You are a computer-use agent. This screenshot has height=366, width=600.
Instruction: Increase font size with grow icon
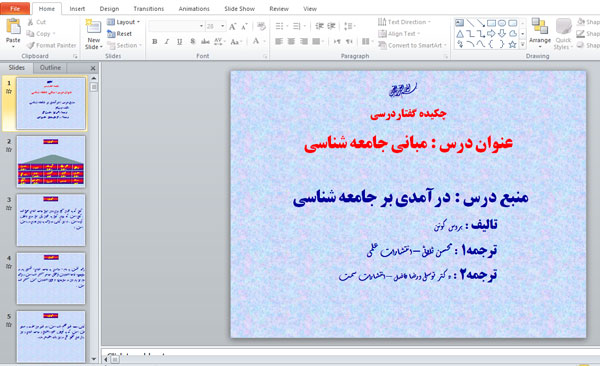[x=232, y=26]
